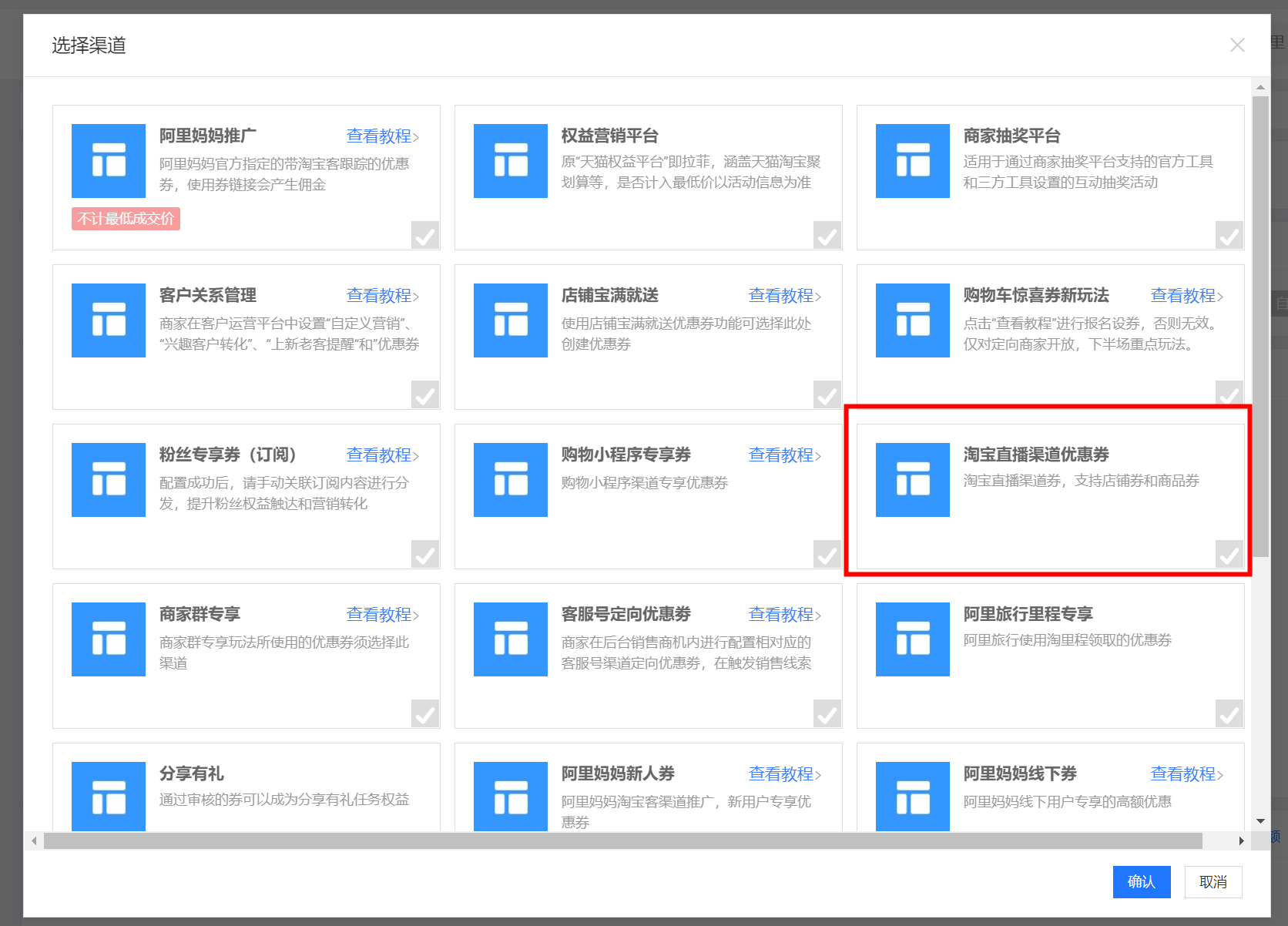
Task: Tick the checkmark on 阿里妈妈推广 card
Action: [425, 235]
